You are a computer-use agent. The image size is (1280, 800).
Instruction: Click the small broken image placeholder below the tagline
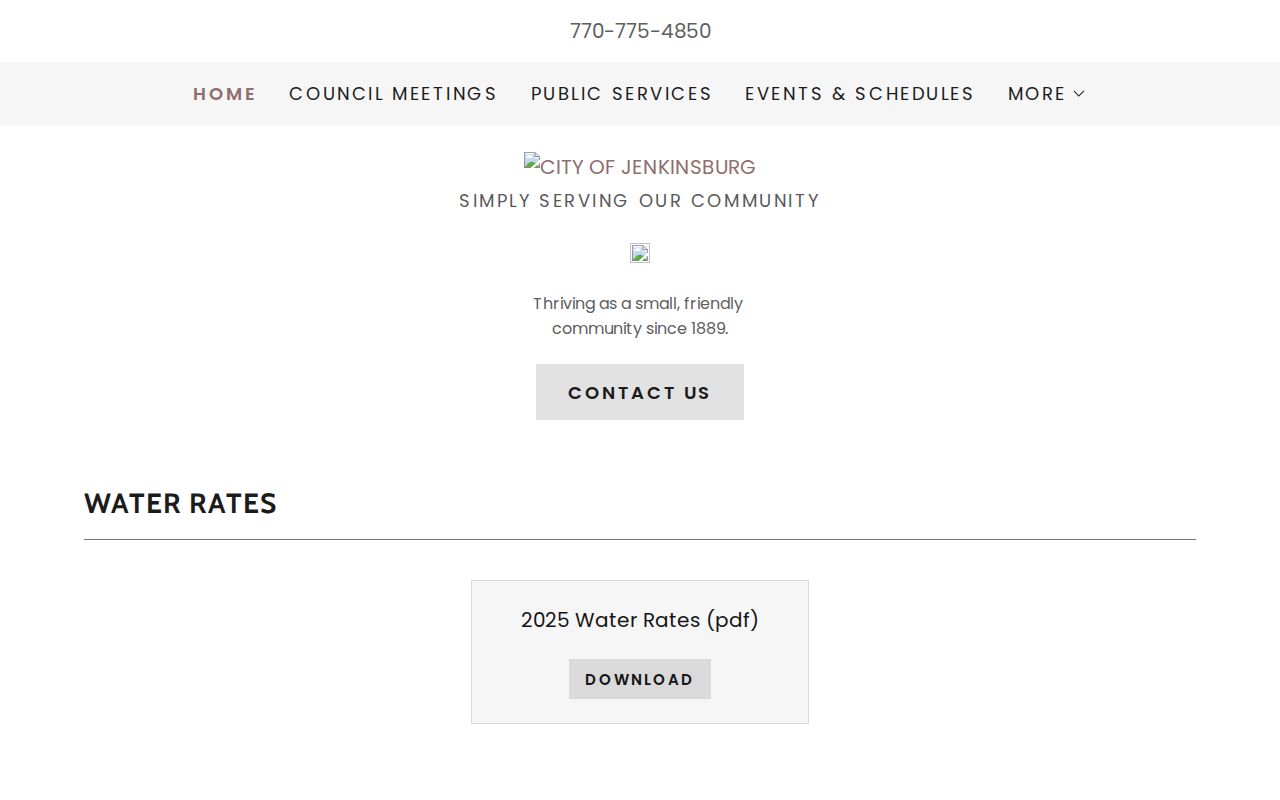coord(640,253)
